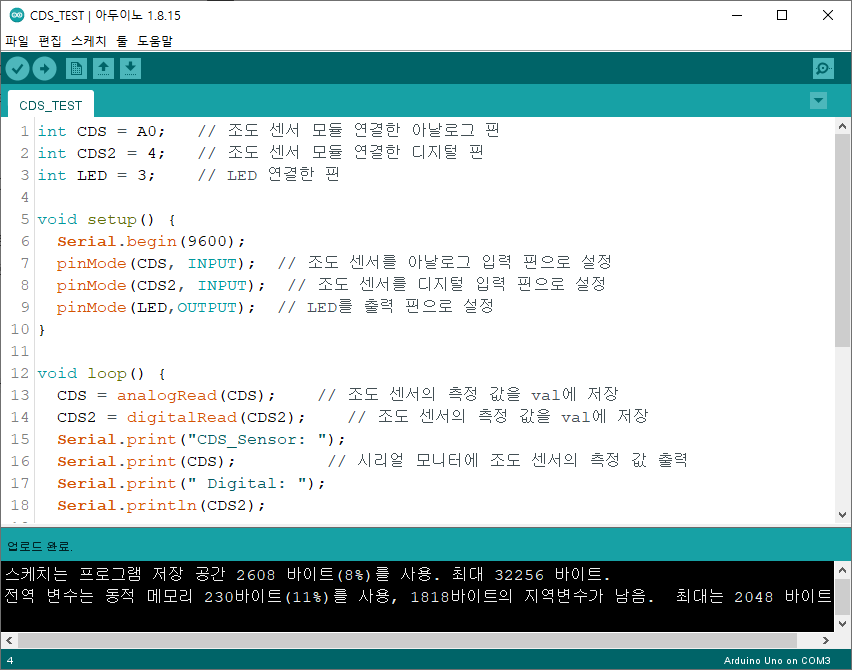Click "Serial.print(CDS);" on line 16

pos(146,461)
